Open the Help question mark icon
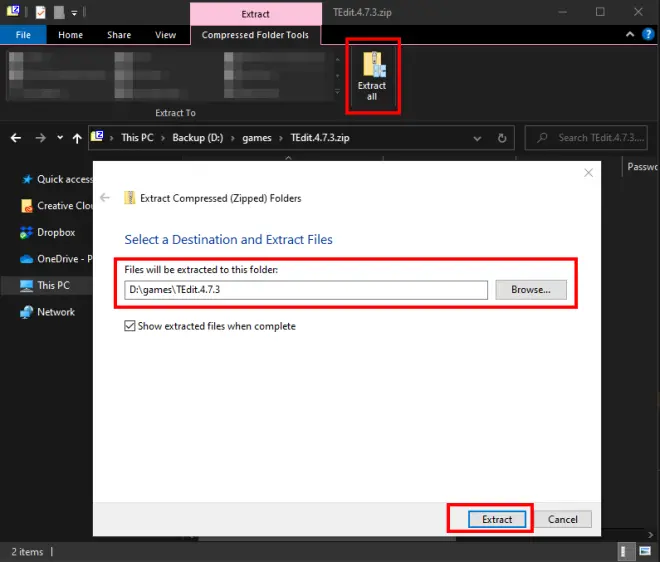The height and width of the screenshot is (562, 660). (x=647, y=35)
